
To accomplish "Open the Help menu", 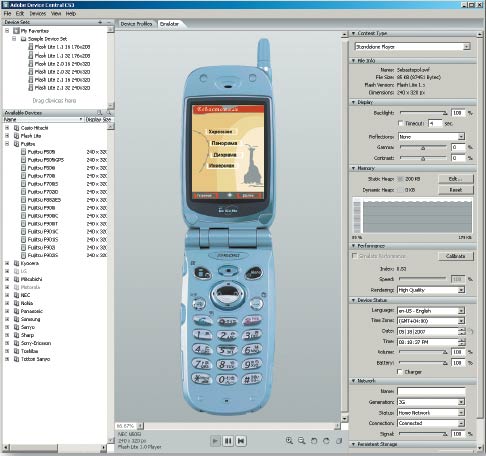I will coord(71,14).
